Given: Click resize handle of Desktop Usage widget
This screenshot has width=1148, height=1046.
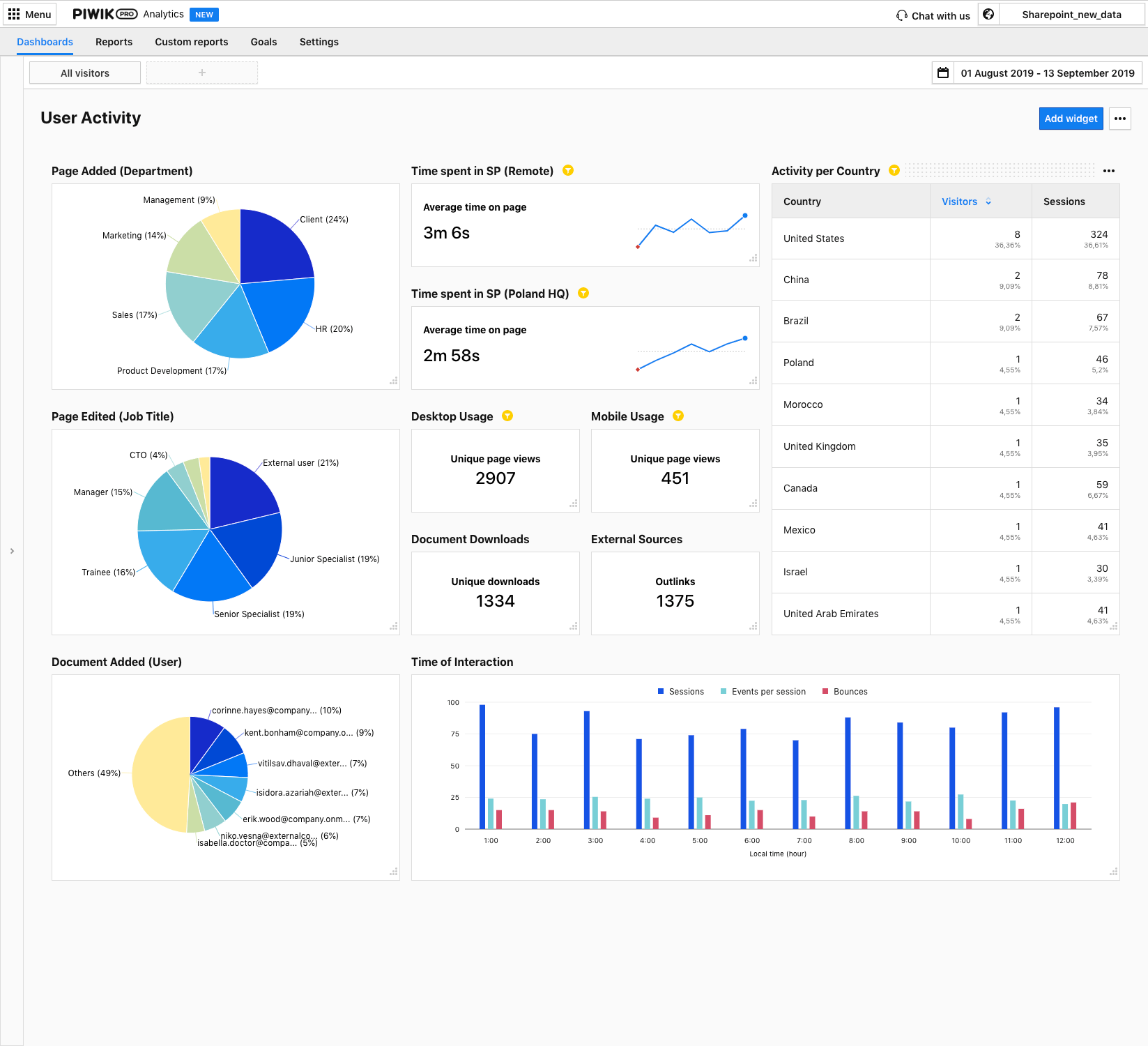Looking at the screenshot, I should click(x=574, y=504).
